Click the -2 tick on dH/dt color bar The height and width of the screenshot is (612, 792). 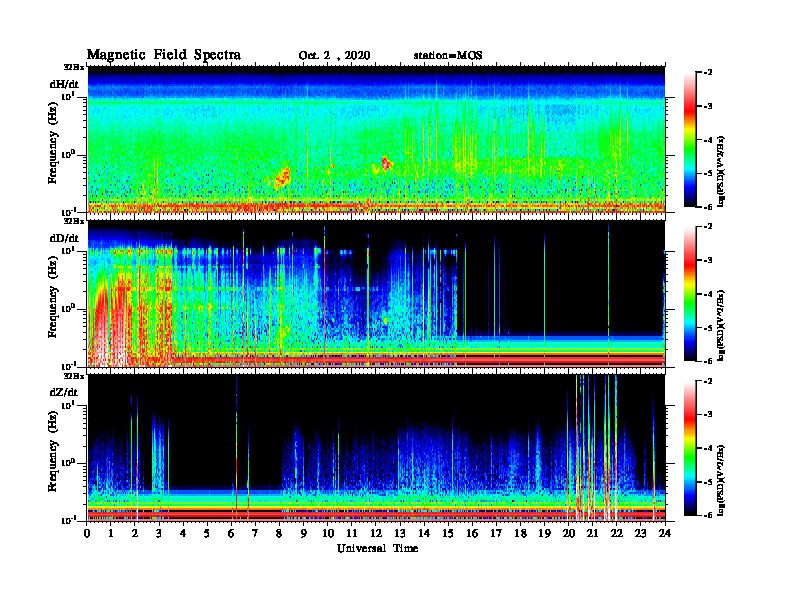pos(708,73)
